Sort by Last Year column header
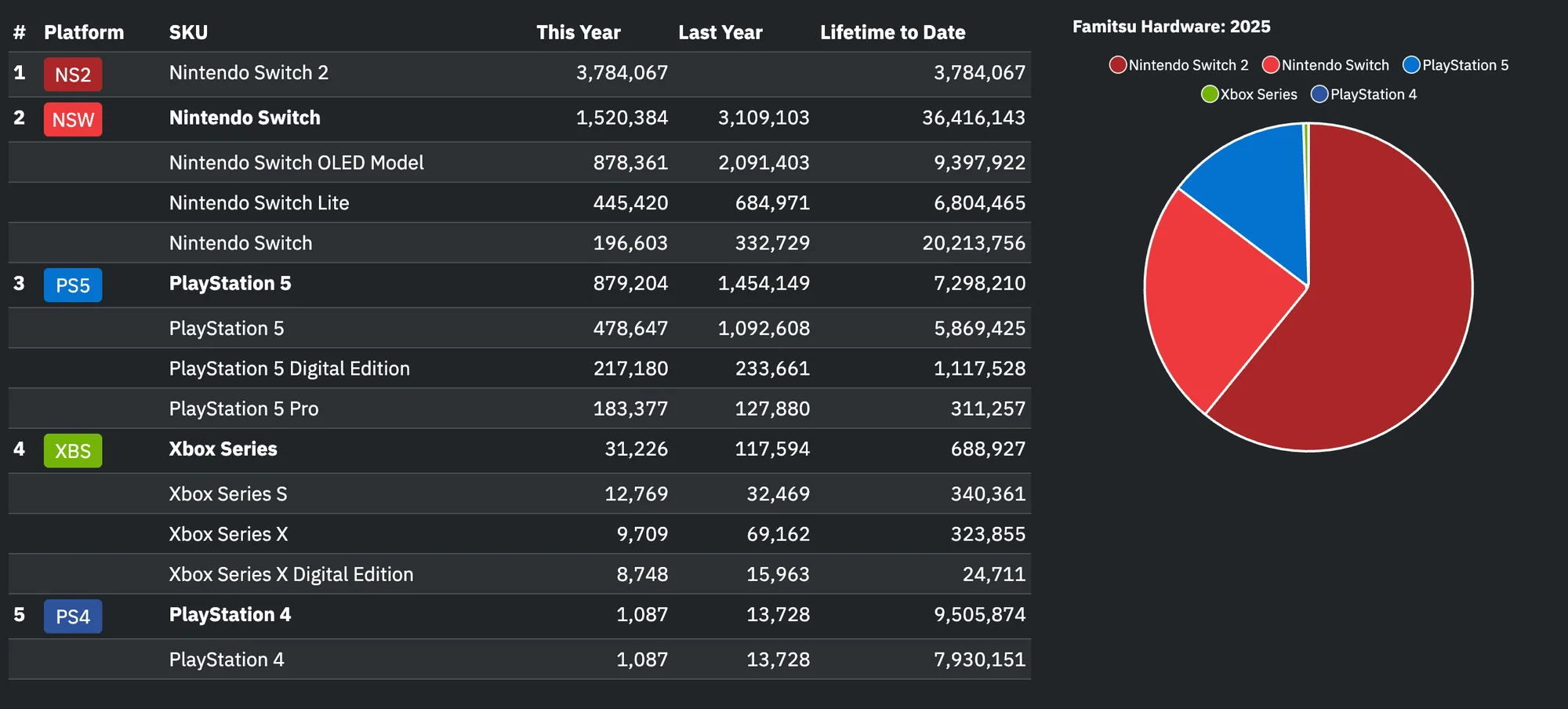Image resolution: width=1568 pixels, height=709 pixels. [720, 32]
